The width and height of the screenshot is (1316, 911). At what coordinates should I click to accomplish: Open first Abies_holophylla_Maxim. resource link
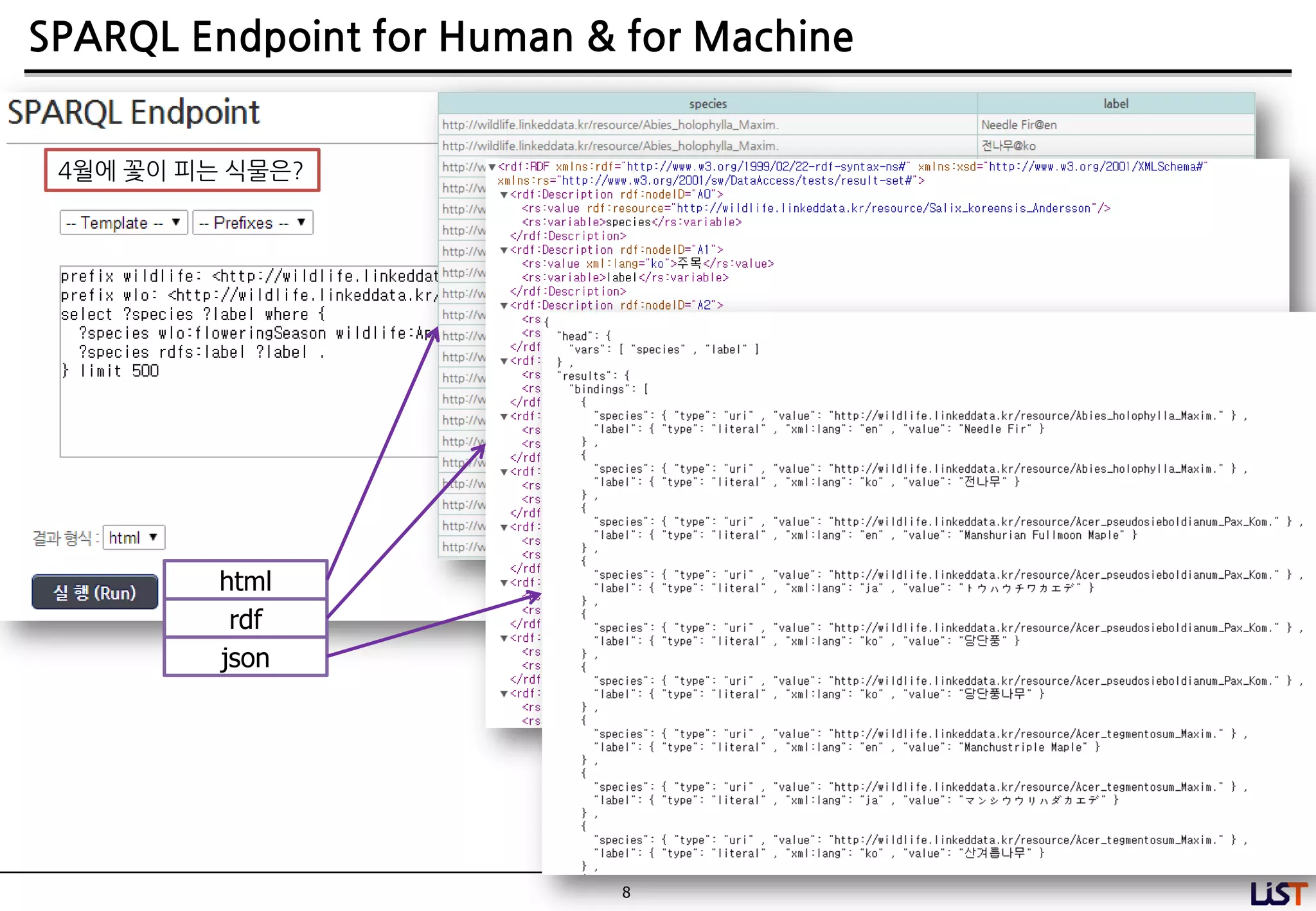610,125
